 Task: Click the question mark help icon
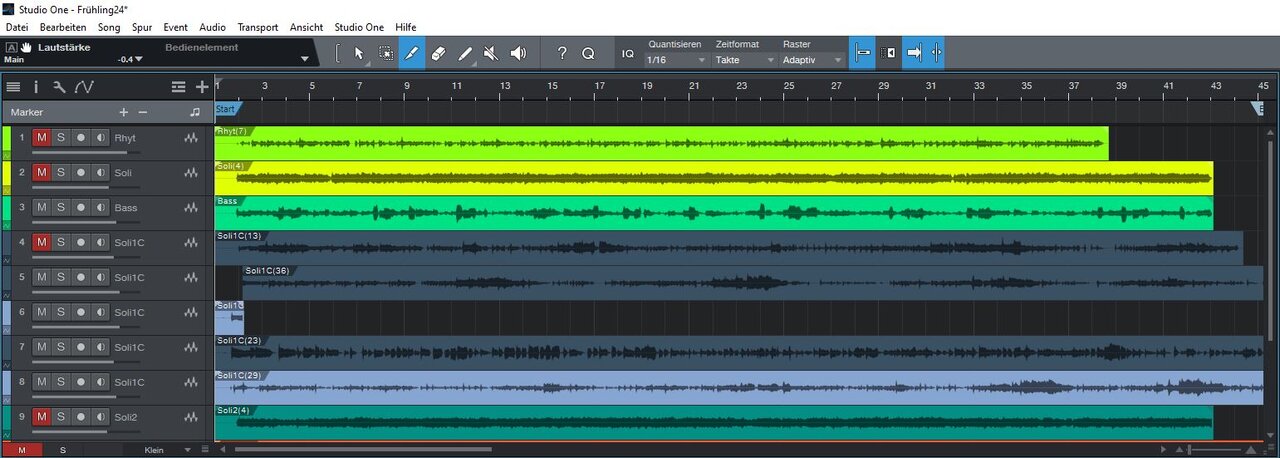tap(562, 53)
